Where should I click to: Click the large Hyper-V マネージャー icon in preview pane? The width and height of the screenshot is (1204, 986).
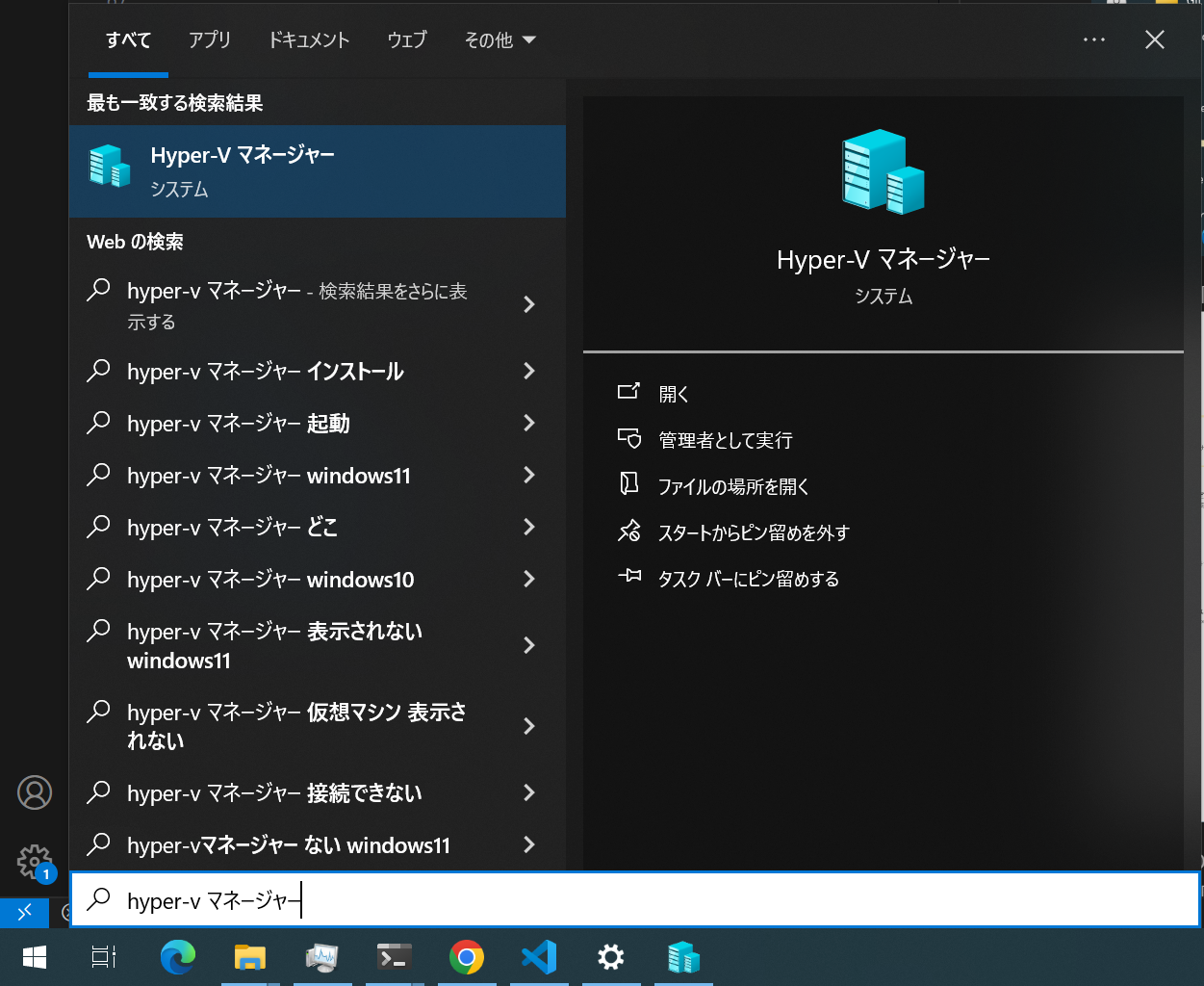point(883,171)
